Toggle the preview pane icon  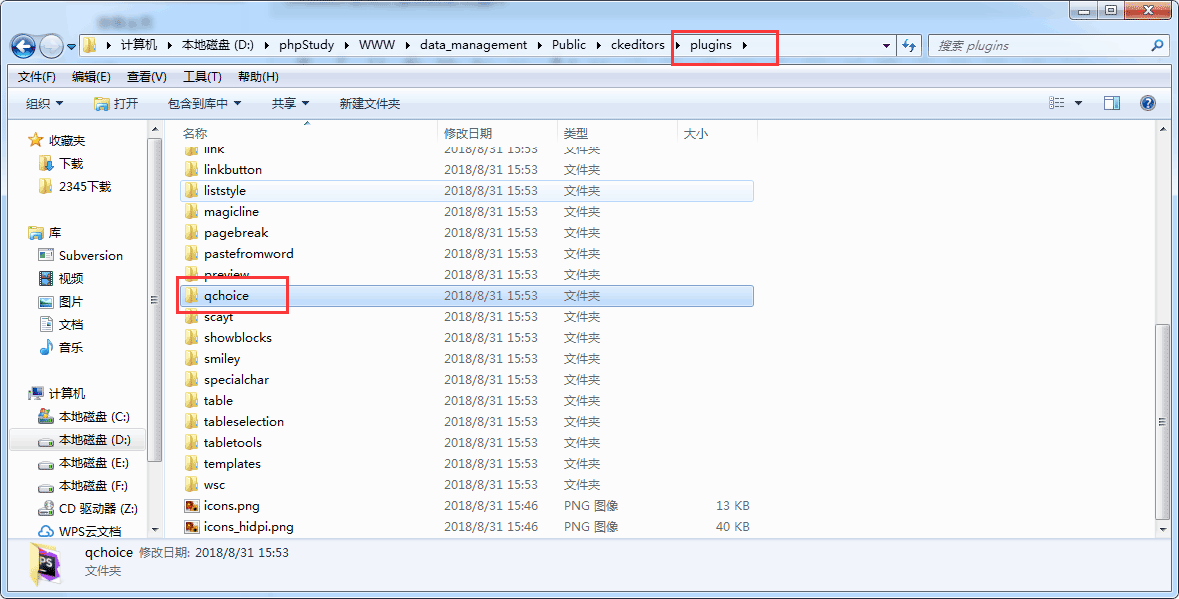pyautogui.click(x=1111, y=103)
